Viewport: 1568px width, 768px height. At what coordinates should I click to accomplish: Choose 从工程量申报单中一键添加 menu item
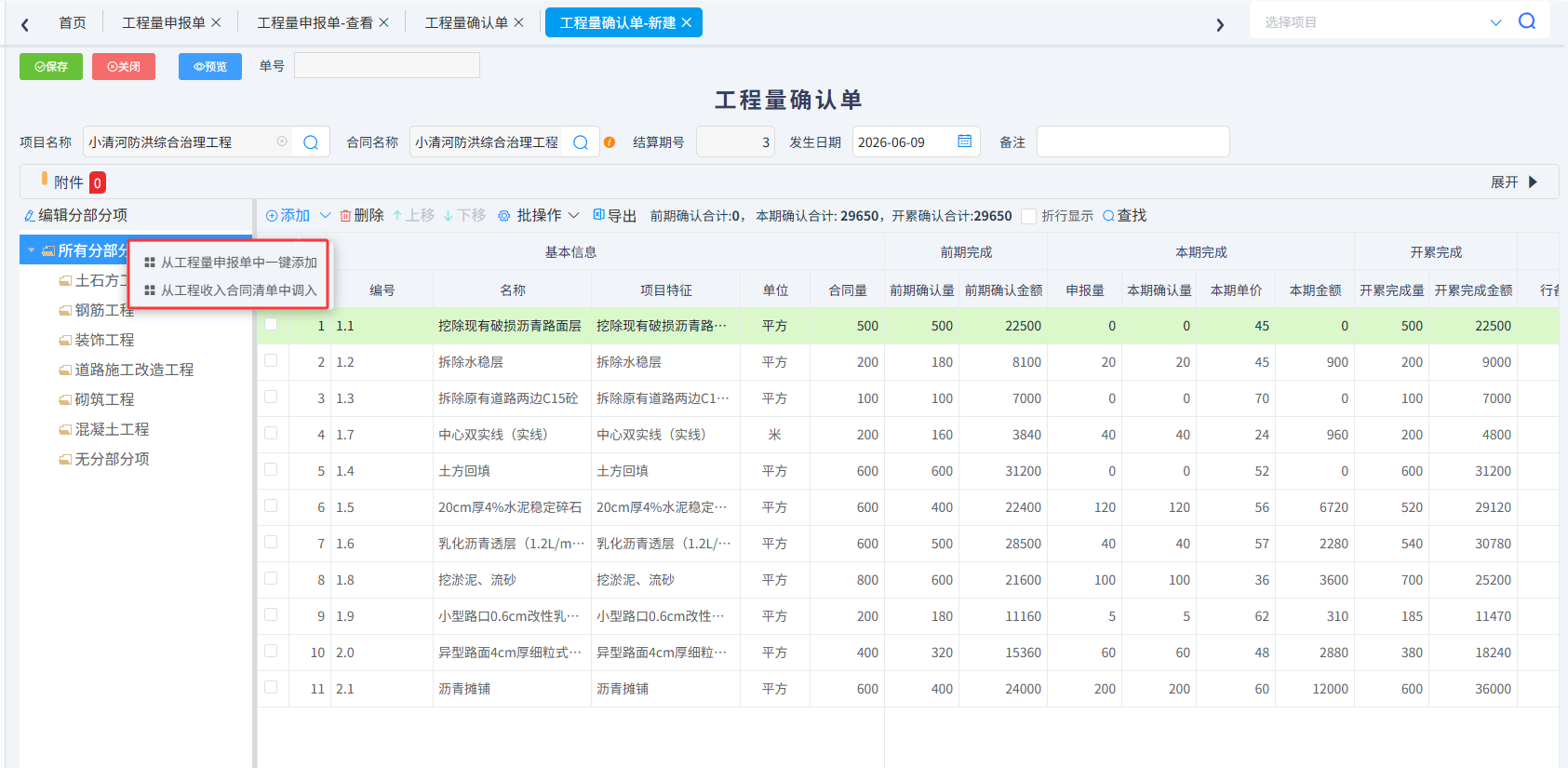coord(231,263)
